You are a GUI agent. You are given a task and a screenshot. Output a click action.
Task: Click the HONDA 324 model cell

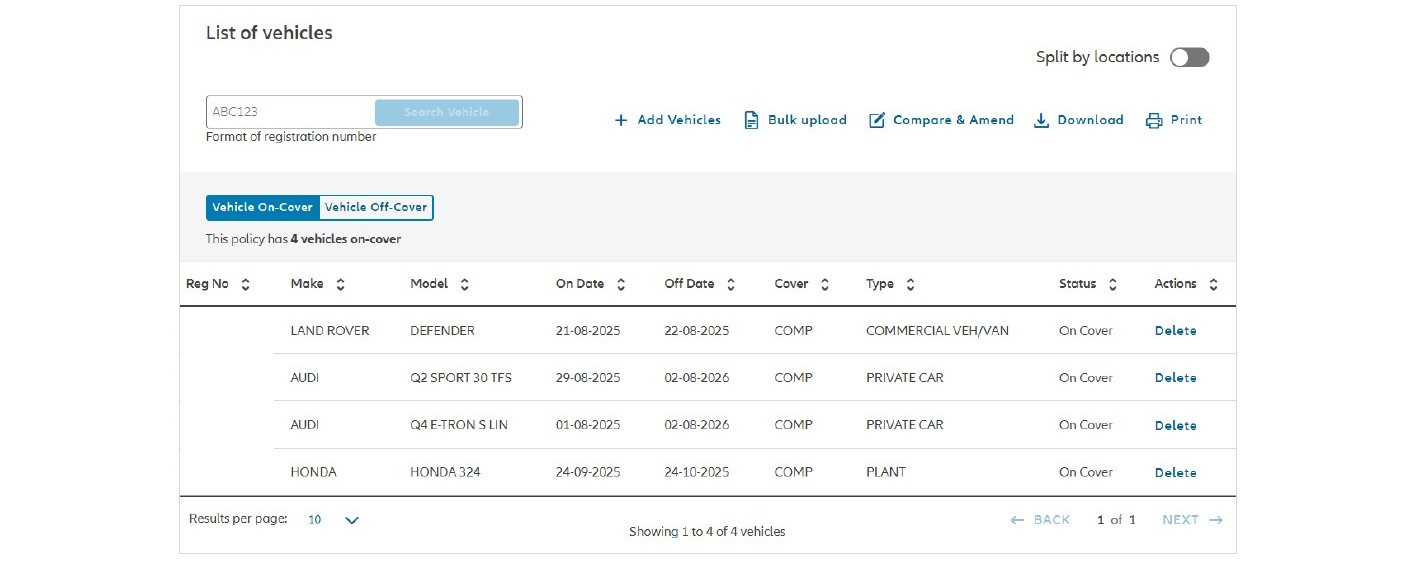(445, 472)
